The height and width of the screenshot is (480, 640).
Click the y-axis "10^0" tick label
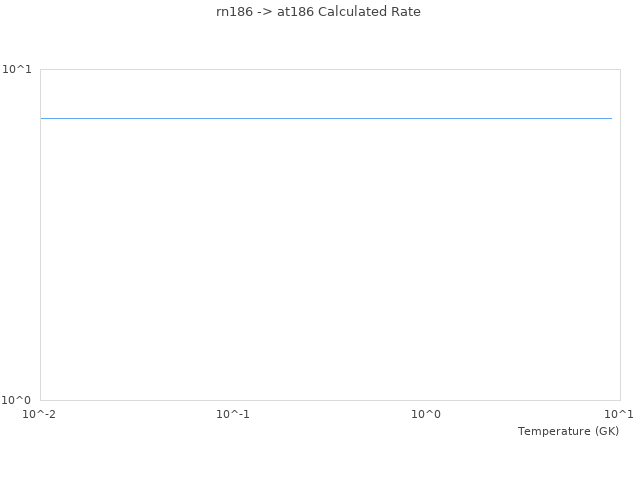click(x=17, y=400)
